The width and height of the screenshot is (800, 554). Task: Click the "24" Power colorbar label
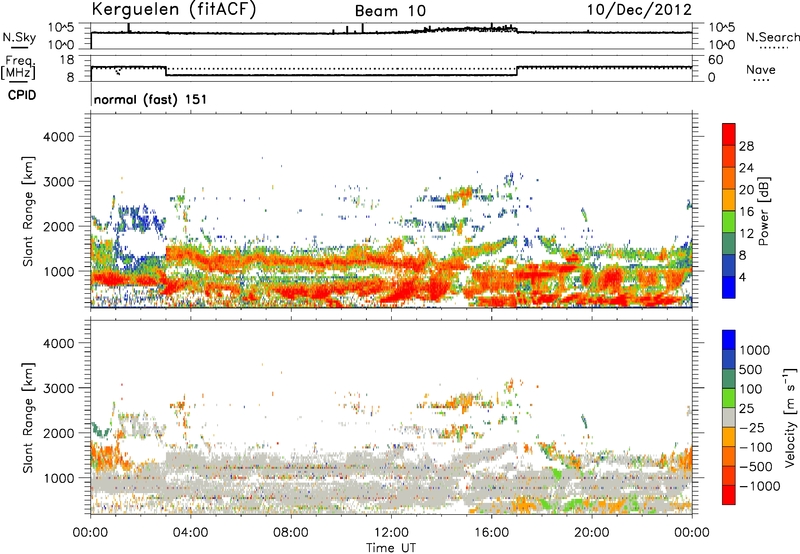[x=746, y=168]
